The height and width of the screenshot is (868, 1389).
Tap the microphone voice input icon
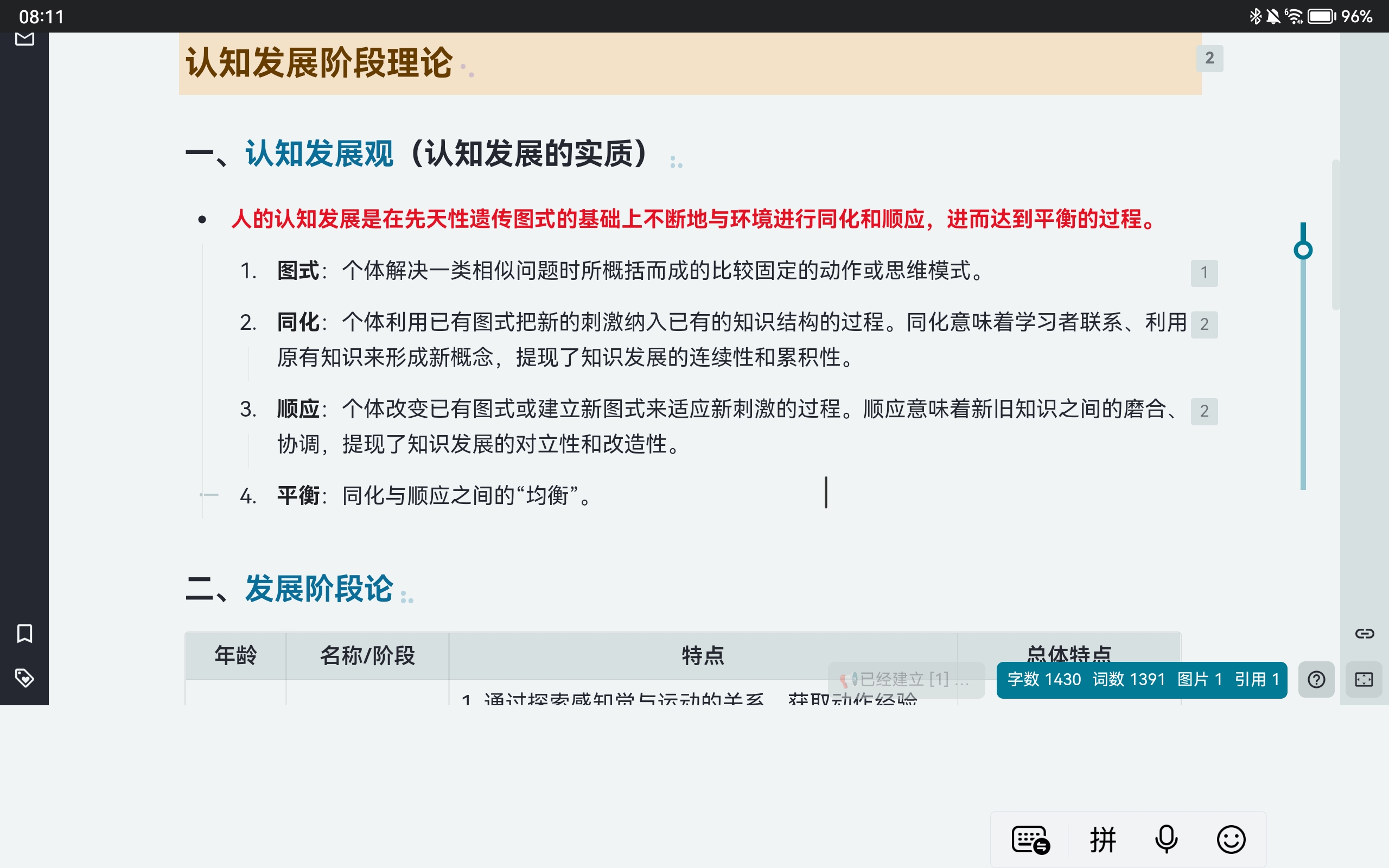tap(1167, 840)
